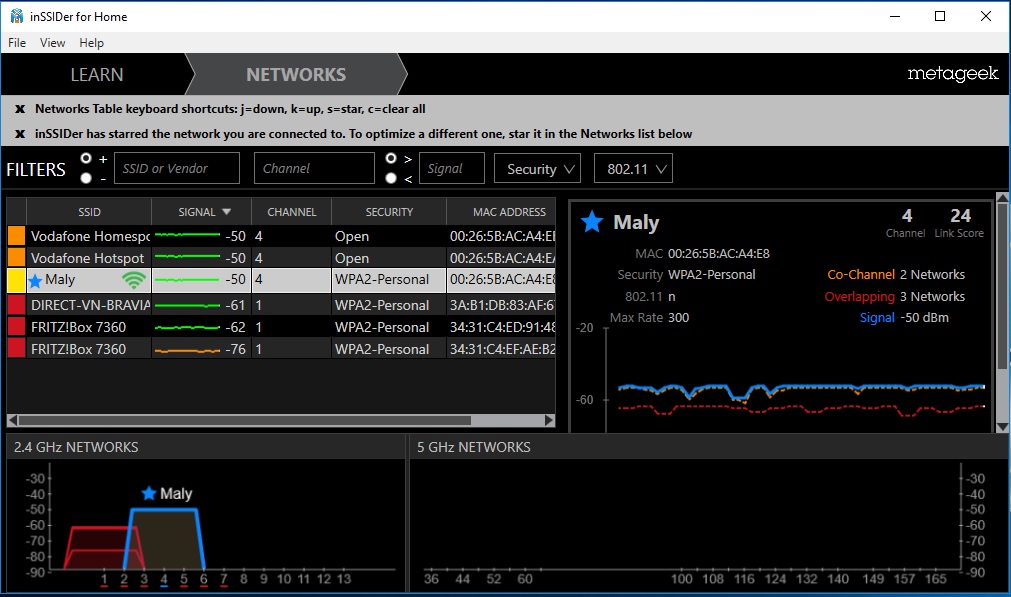Click the Co-Channel label in details
This screenshot has width=1011, height=597.
pos(861,275)
